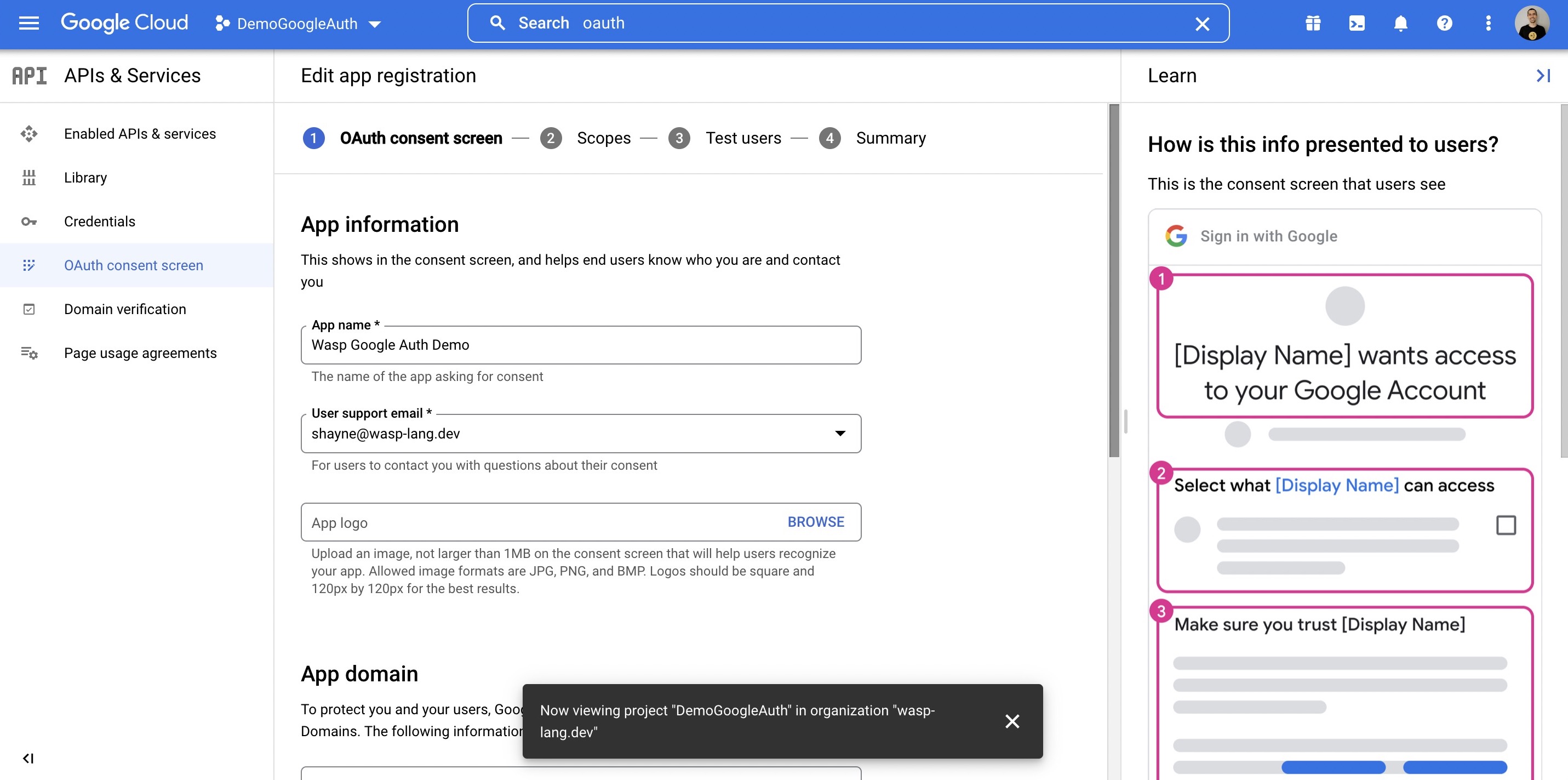Screen dimensions: 1568x780
Task: Collapse the left sidebar
Action: 28,758
